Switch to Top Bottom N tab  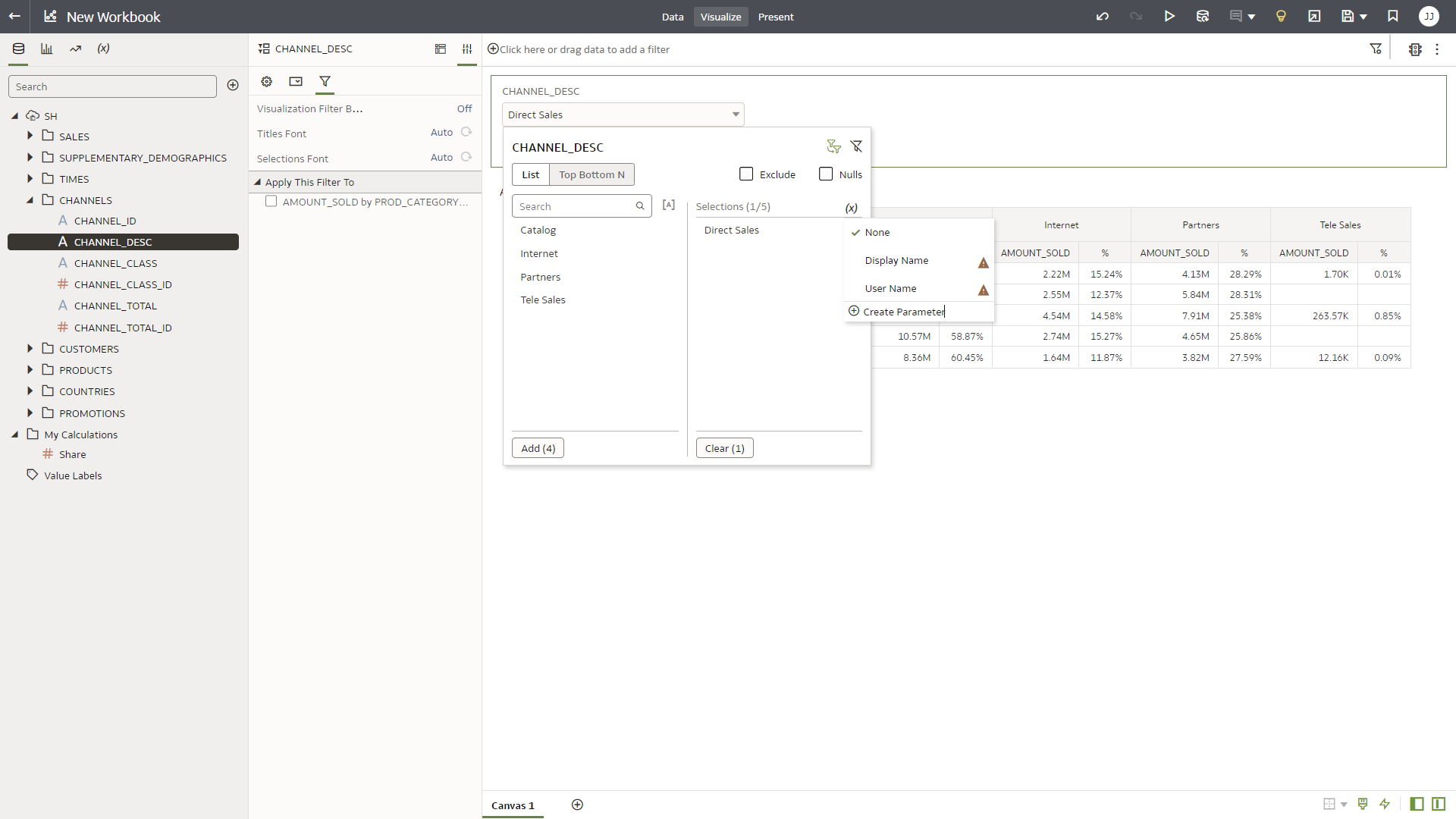(591, 174)
